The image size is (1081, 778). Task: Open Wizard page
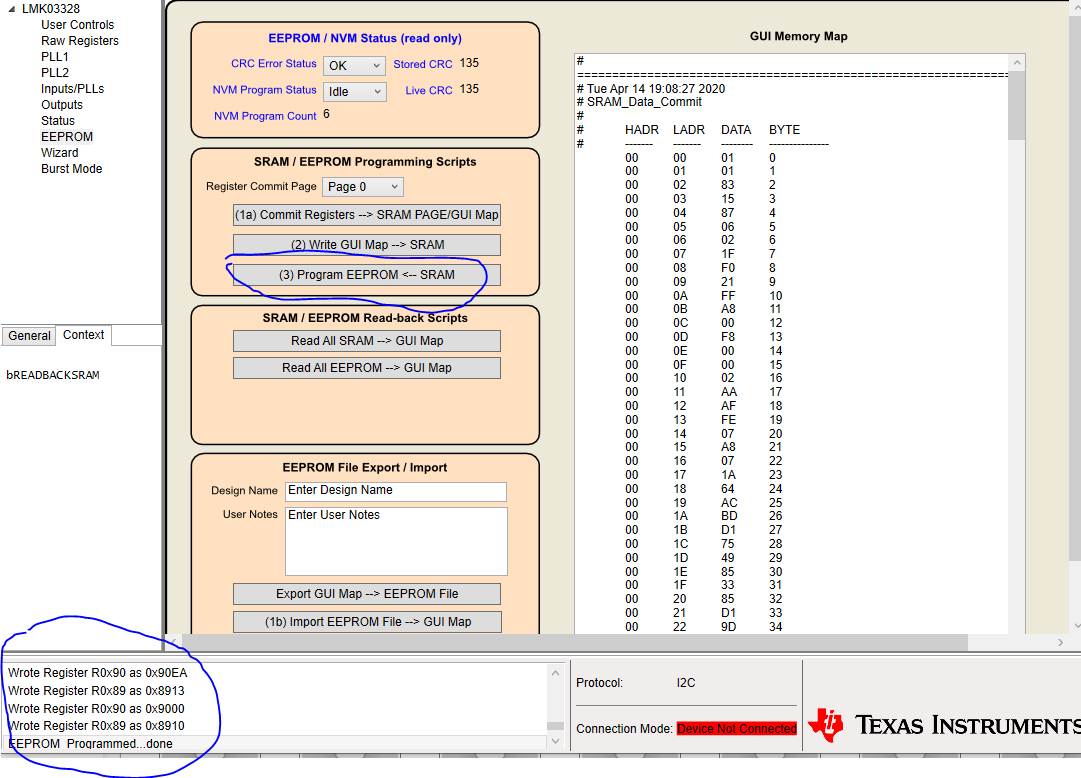pos(59,152)
